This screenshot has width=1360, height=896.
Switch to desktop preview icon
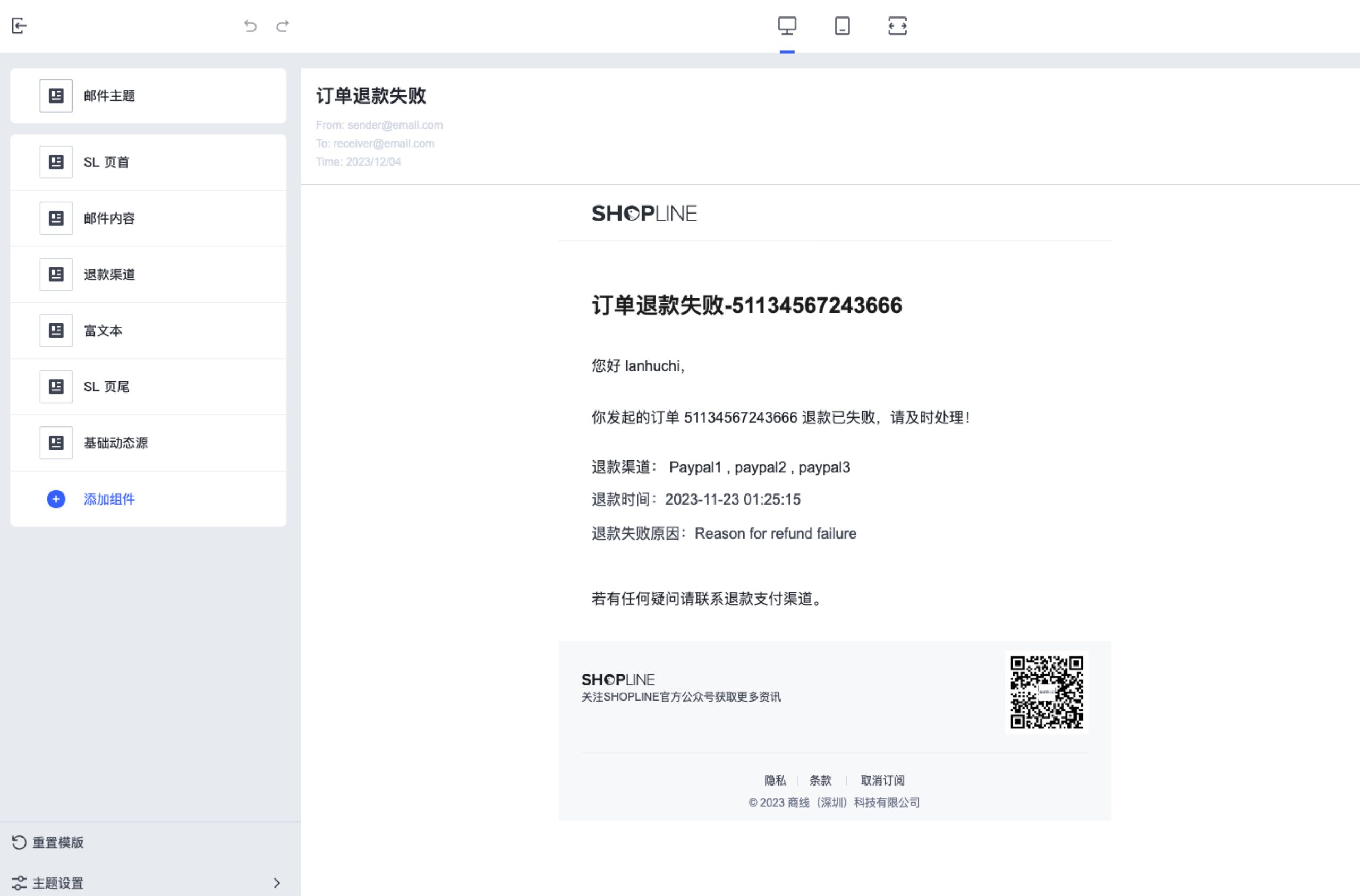(x=787, y=25)
